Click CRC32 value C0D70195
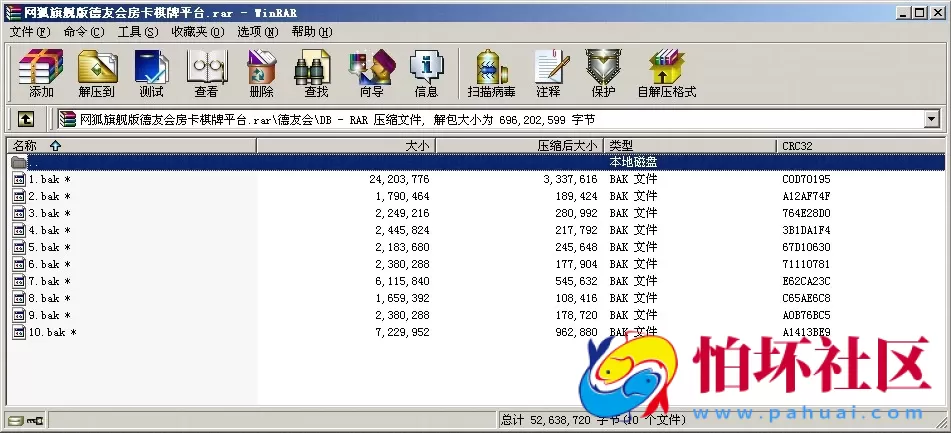Screen dimensions: 951x433 806,180
